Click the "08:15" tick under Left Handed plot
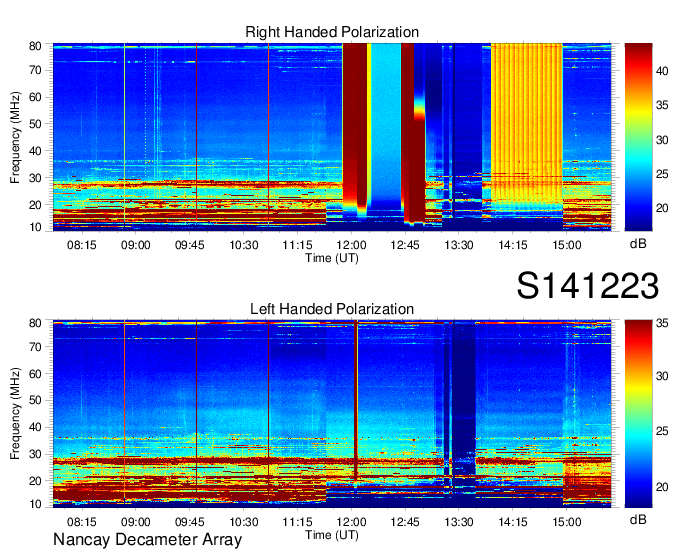The height and width of the screenshot is (552, 680). click(x=82, y=522)
